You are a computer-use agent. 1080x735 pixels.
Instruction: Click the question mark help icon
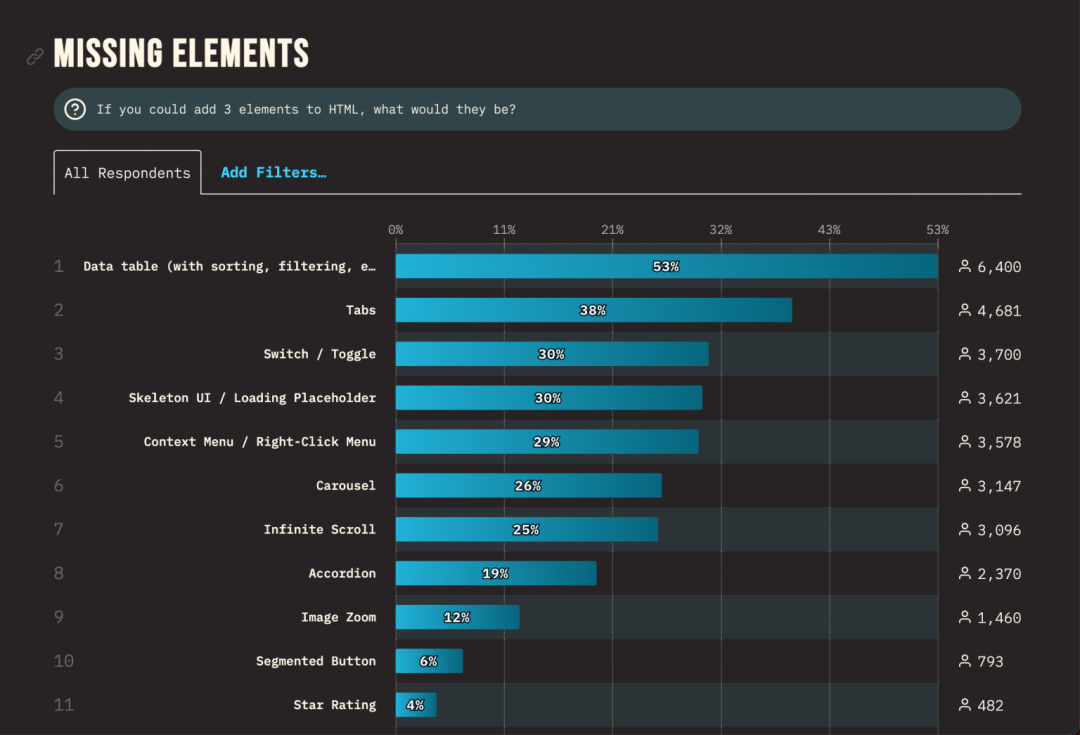click(x=75, y=109)
